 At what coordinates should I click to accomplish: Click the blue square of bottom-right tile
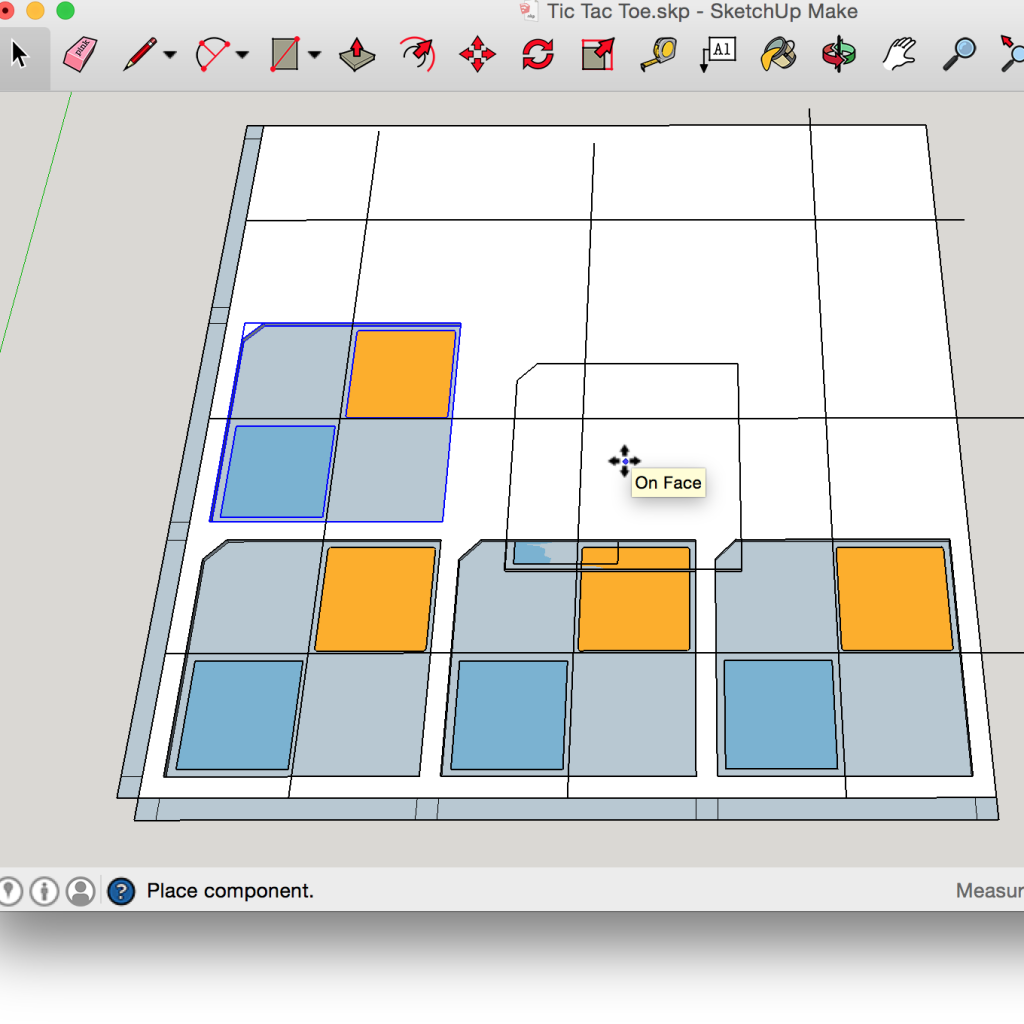pos(780,714)
